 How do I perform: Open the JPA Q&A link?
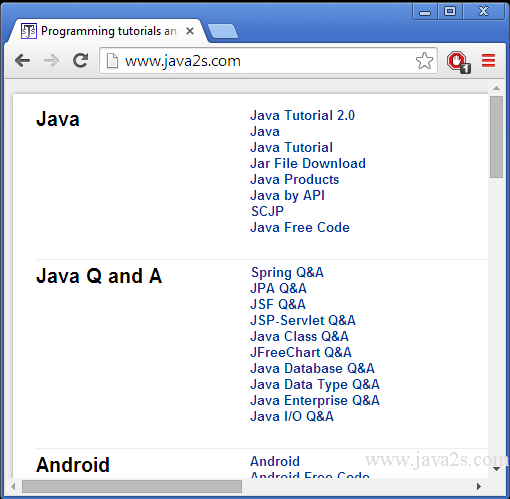click(x=278, y=288)
